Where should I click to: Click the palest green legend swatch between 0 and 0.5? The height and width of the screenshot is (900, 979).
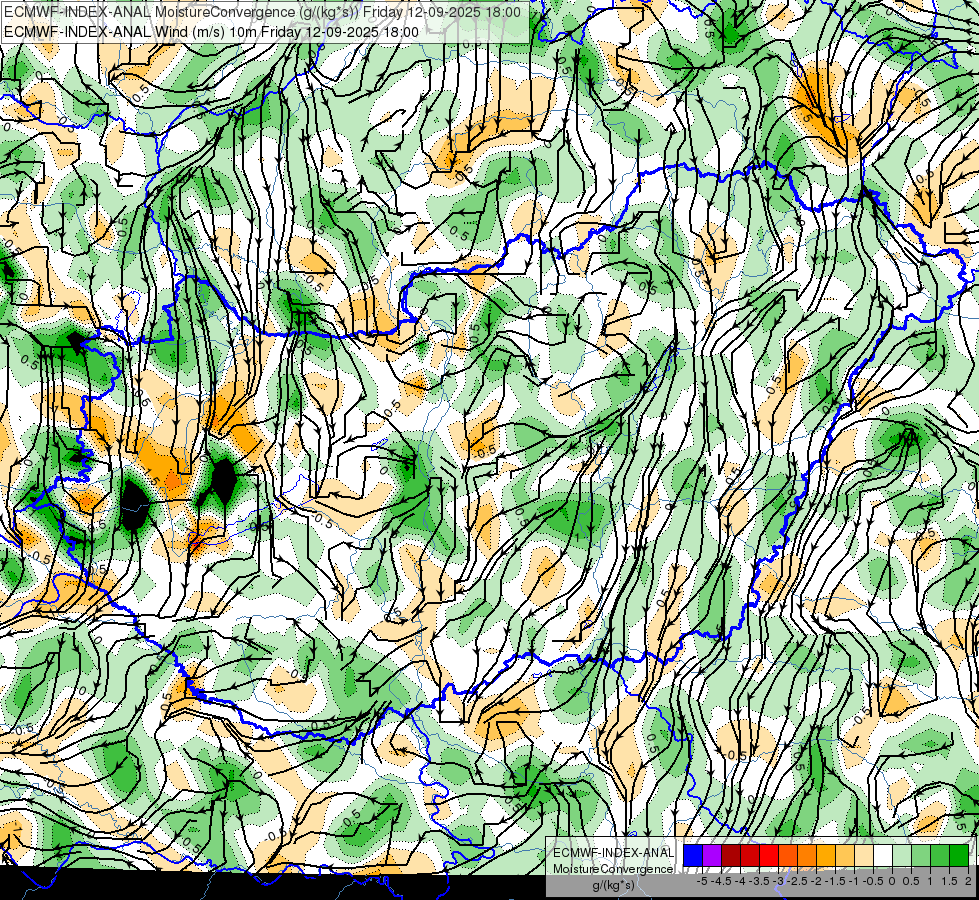coord(902,856)
